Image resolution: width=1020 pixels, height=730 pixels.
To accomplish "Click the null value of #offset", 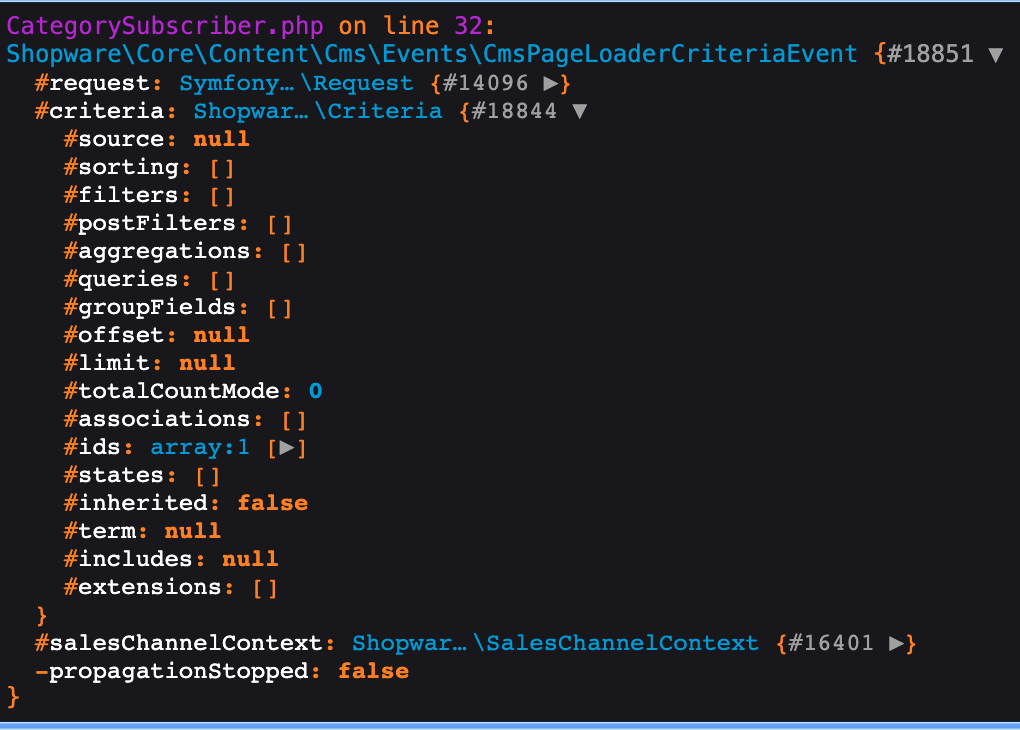I will (221, 335).
